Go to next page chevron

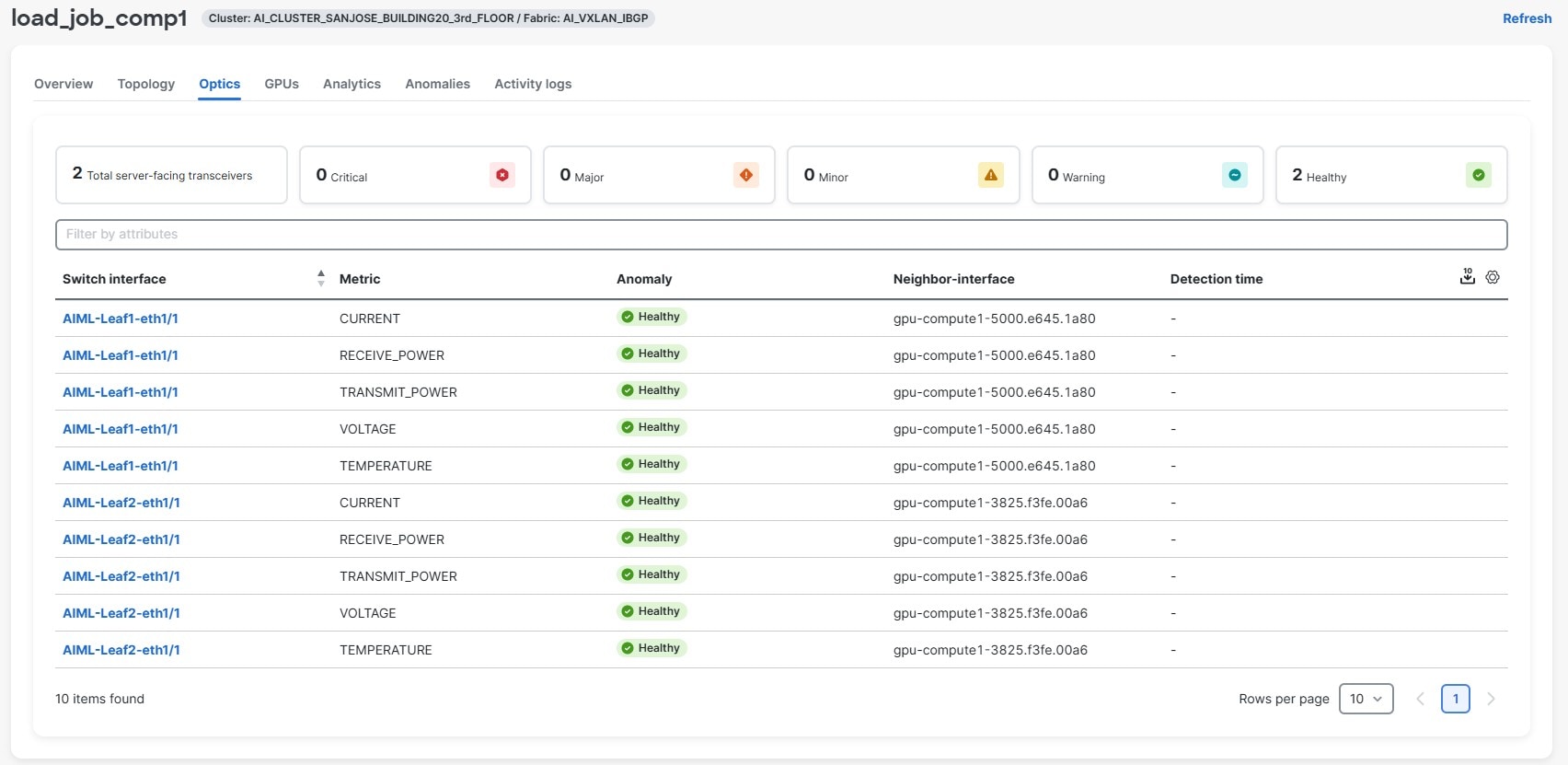click(1491, 699)
